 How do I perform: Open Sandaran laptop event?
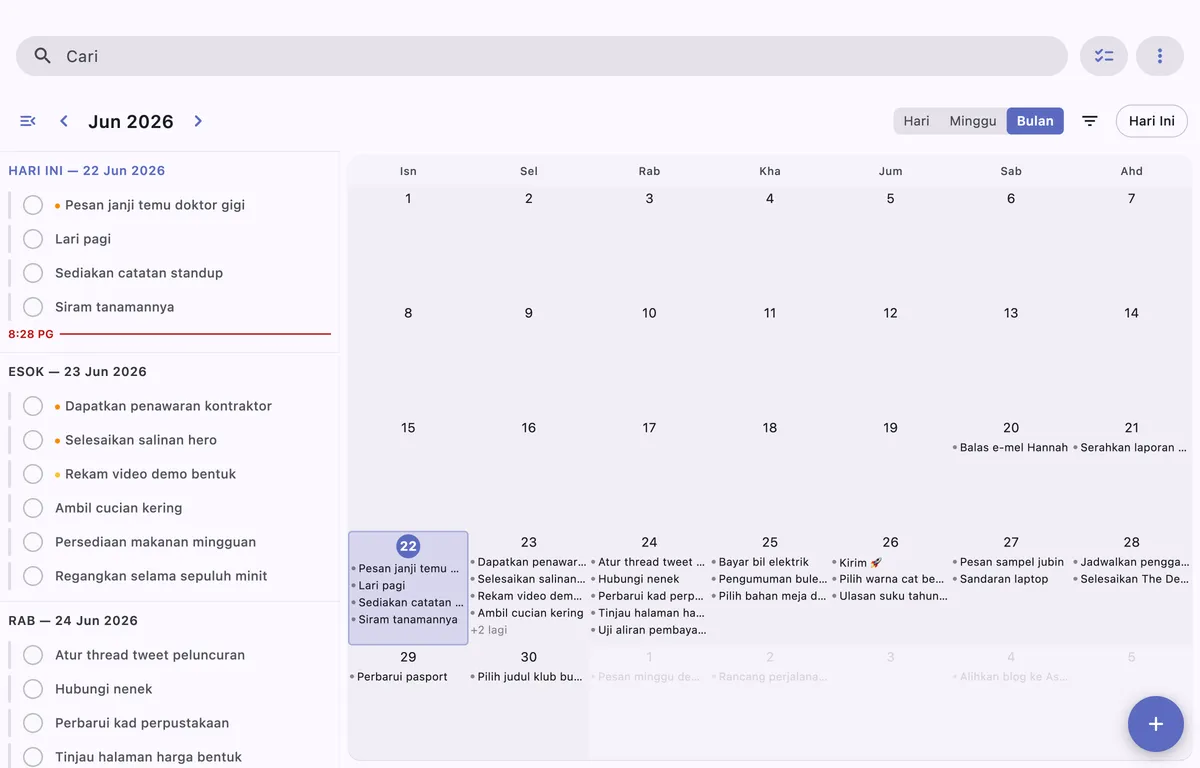1010,579
